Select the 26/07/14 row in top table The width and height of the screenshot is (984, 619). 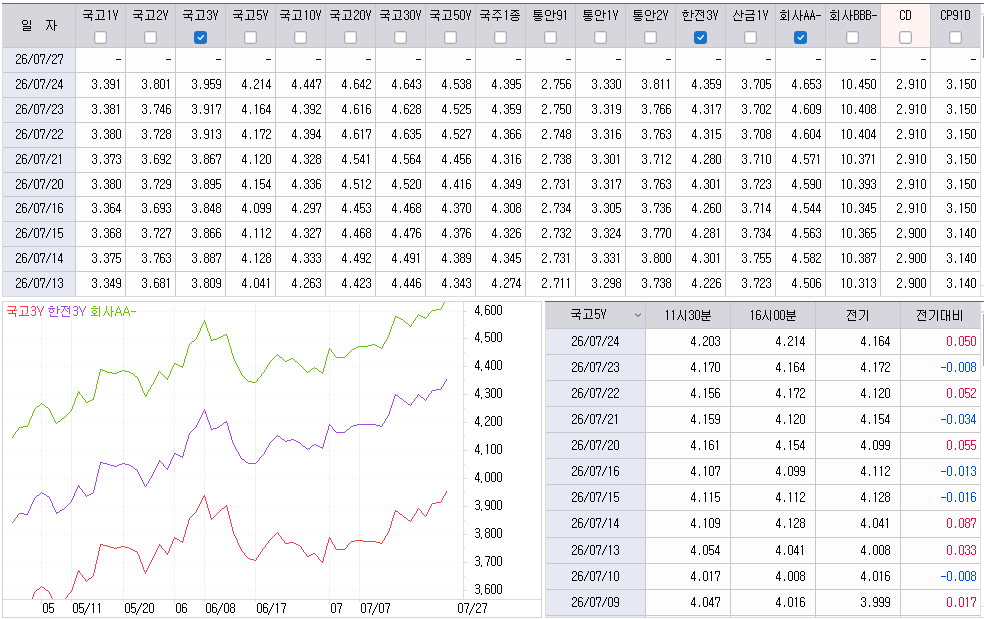point(493,258)
